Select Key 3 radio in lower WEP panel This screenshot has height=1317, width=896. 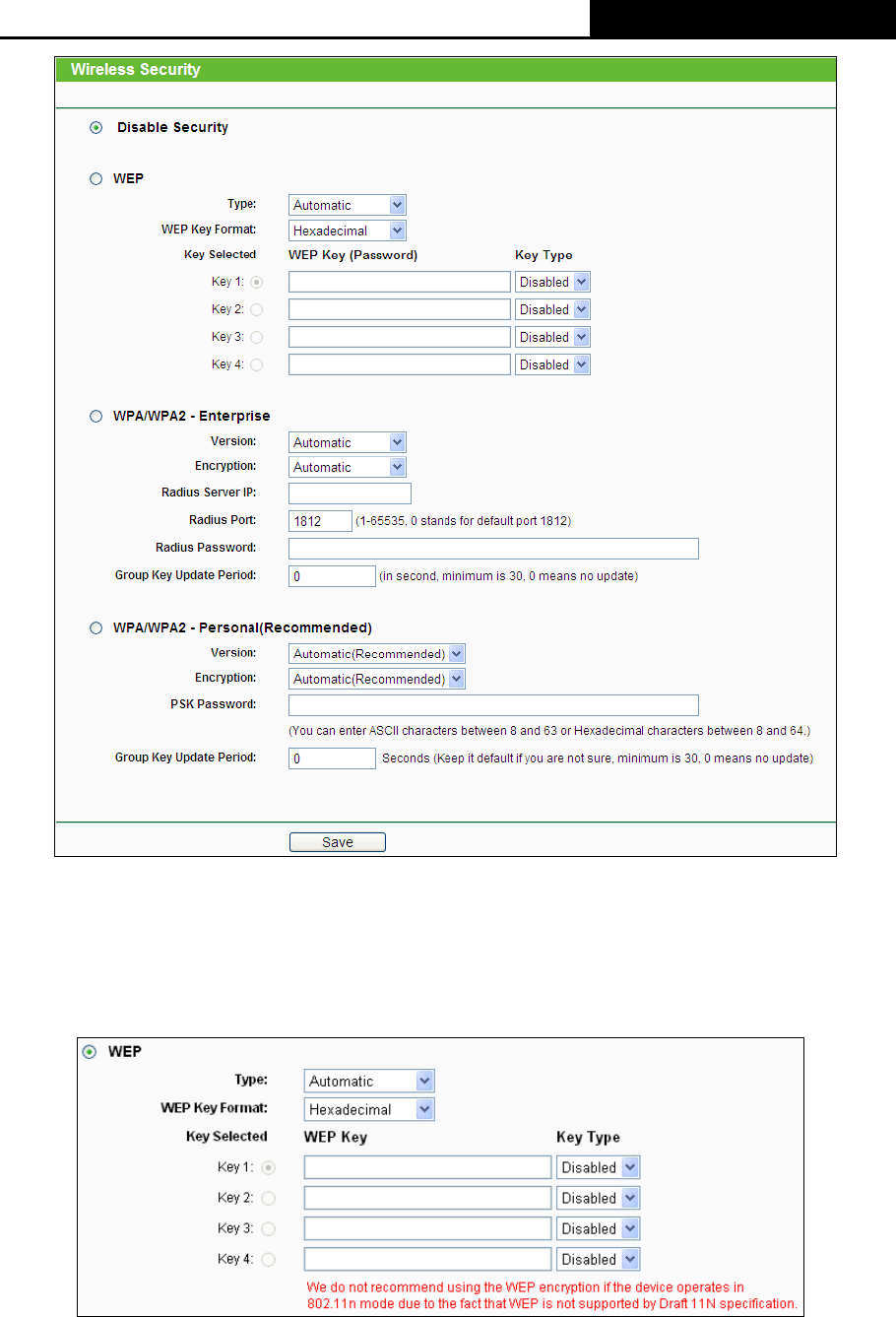[x=269, y=1228]
